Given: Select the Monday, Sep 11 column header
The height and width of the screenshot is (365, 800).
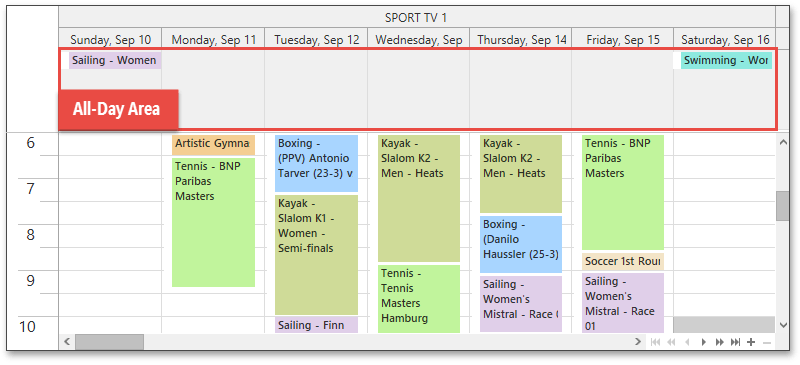Looking at the screenshot, I should [213, 39].
